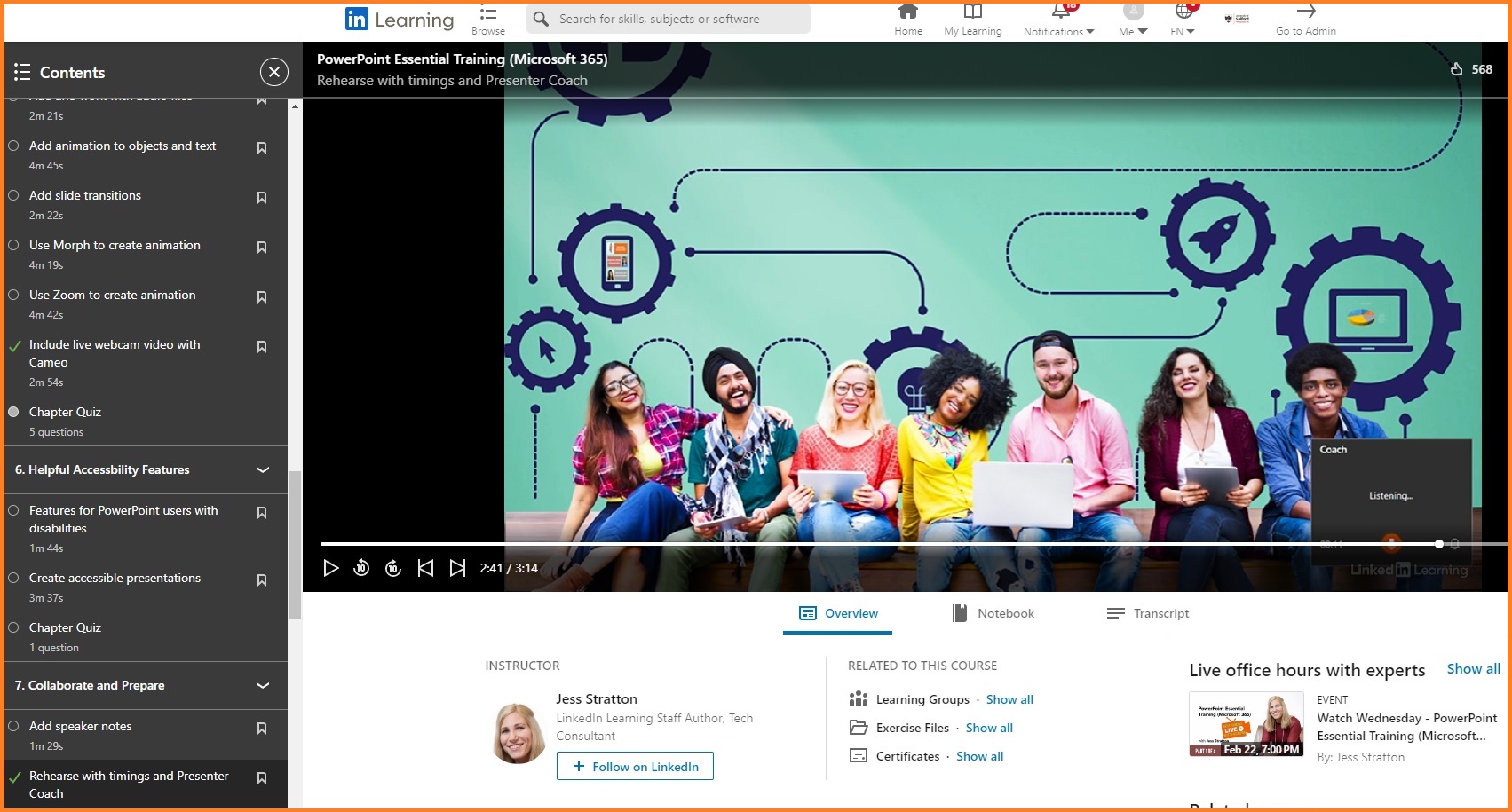Close the Contents sidebar

tap(273, 72)
